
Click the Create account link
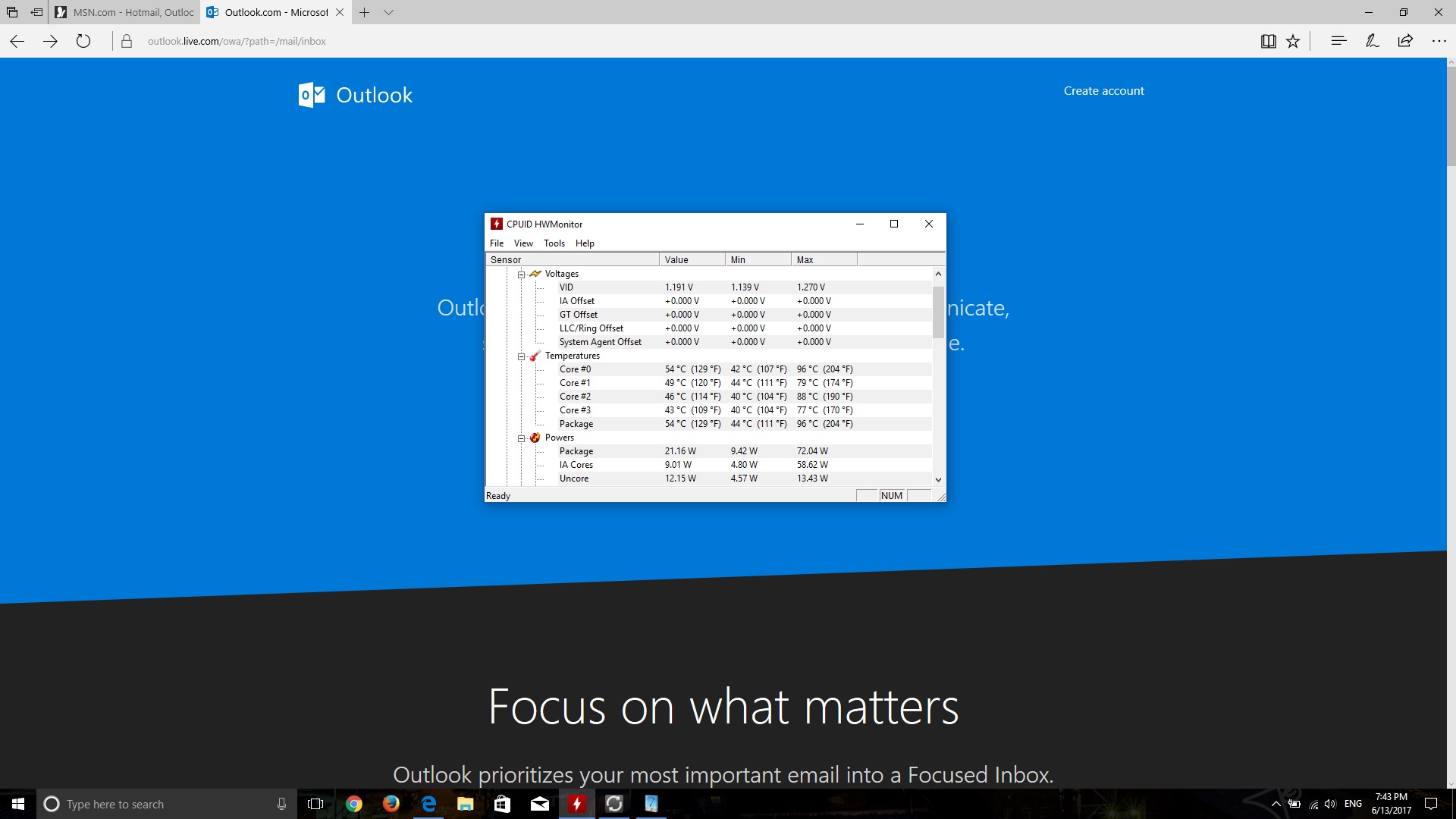(x=1103, y=90)
